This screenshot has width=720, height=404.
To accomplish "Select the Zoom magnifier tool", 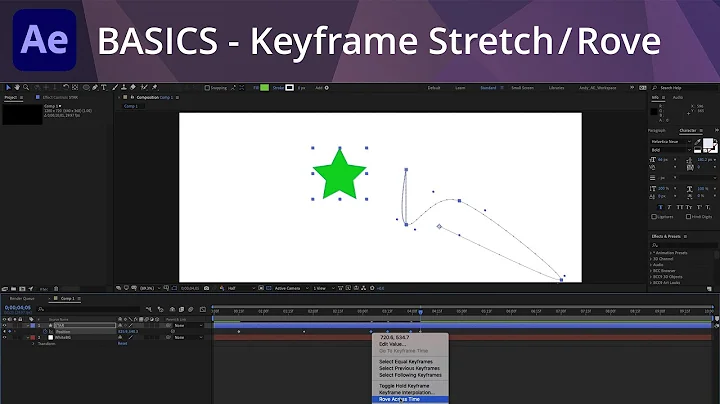I will pyautogui.click(x=26, y=87).
